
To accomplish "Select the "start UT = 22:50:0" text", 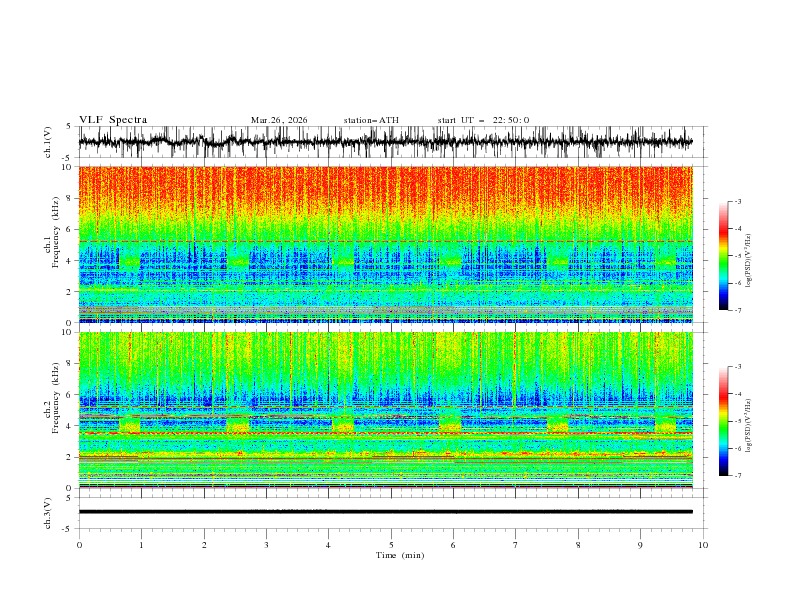I will point(483,120).
